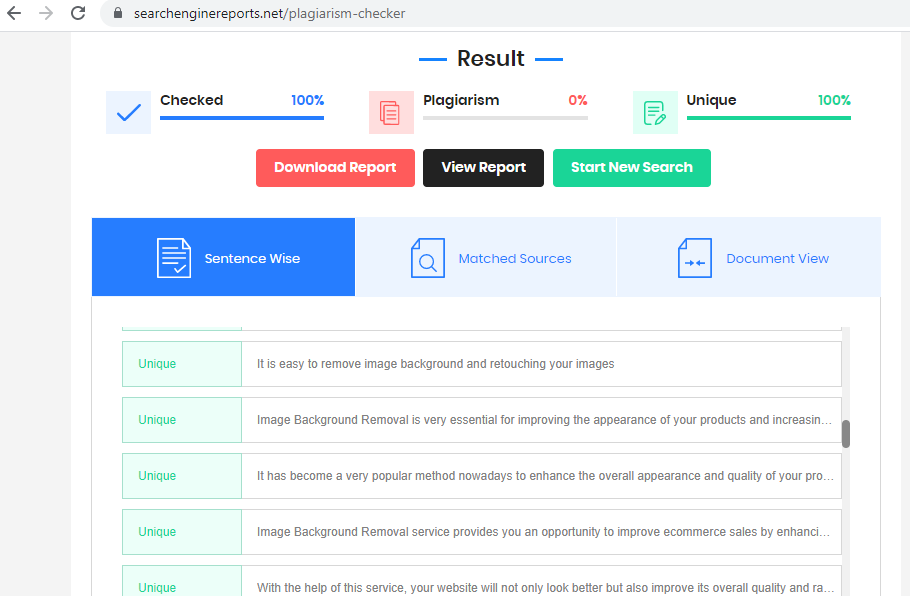The height and width of the screenshot is (596, 910).
Task: Click the padlock site security icon
Action: (x=118, y=14)
